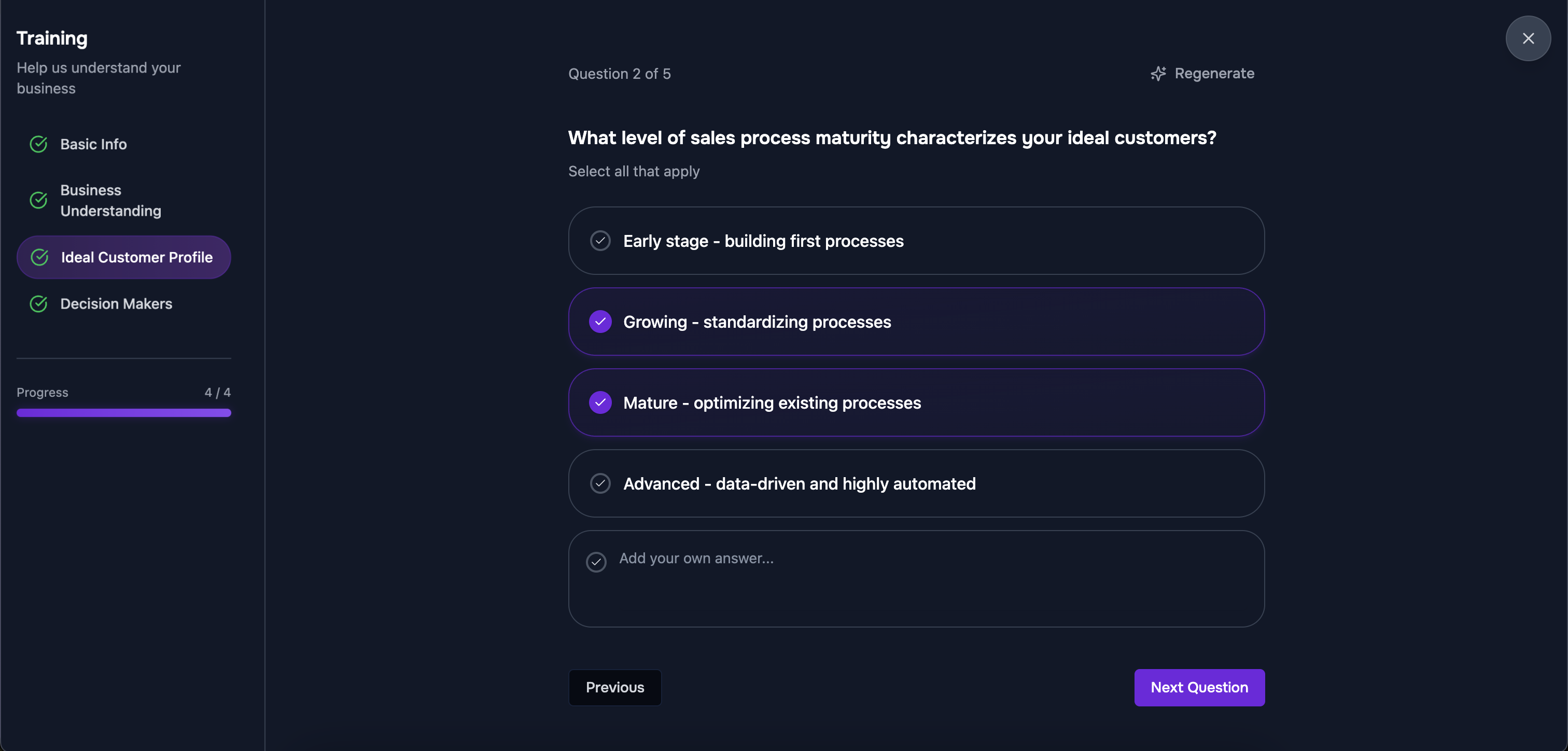Switch to Decision Makers step
This screenshot has width=1568, height=751.
(x=116, y=304)
